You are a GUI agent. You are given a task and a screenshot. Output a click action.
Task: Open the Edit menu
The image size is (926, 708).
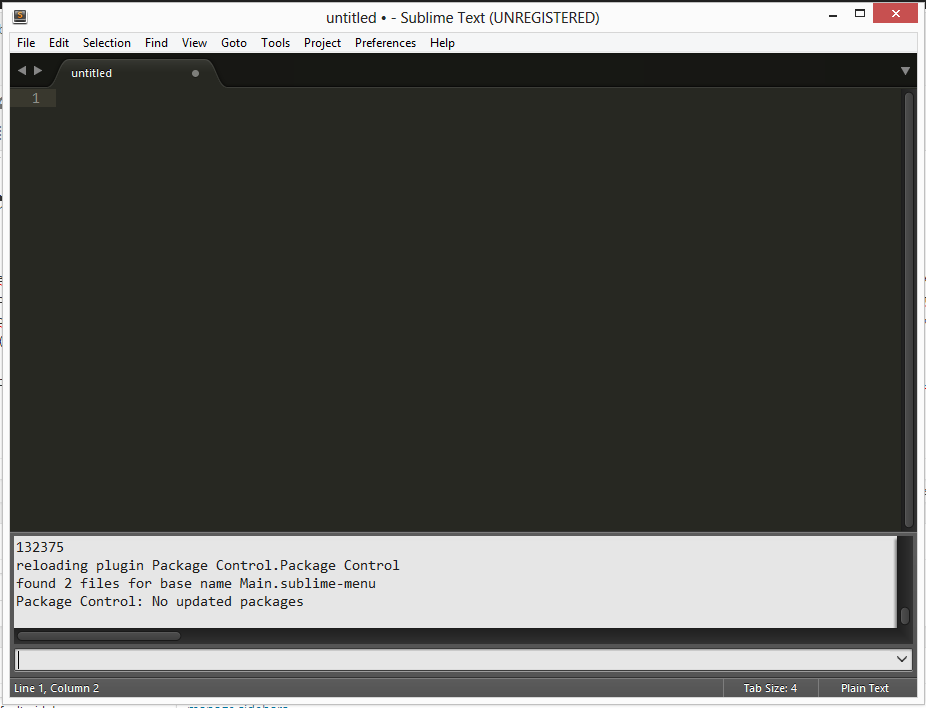tap(59, 43)
